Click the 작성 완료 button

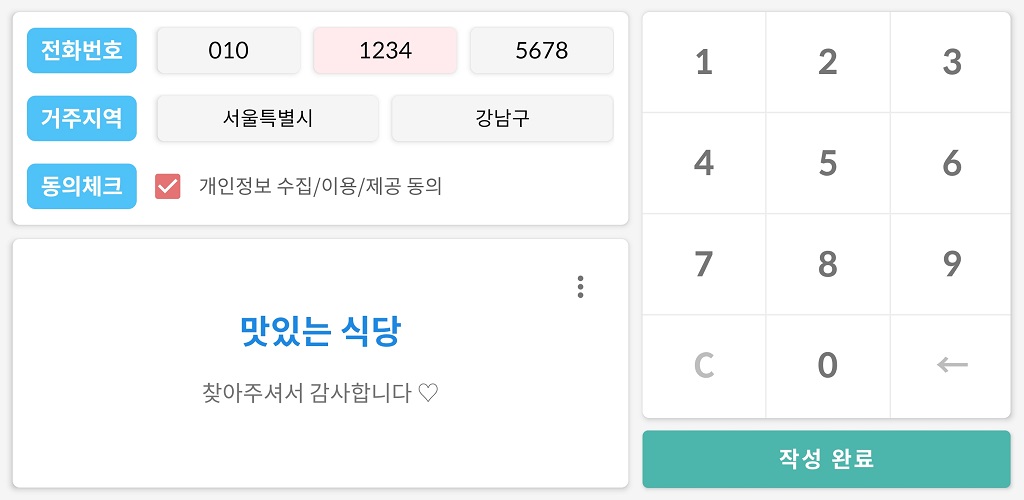click(826, 459)
